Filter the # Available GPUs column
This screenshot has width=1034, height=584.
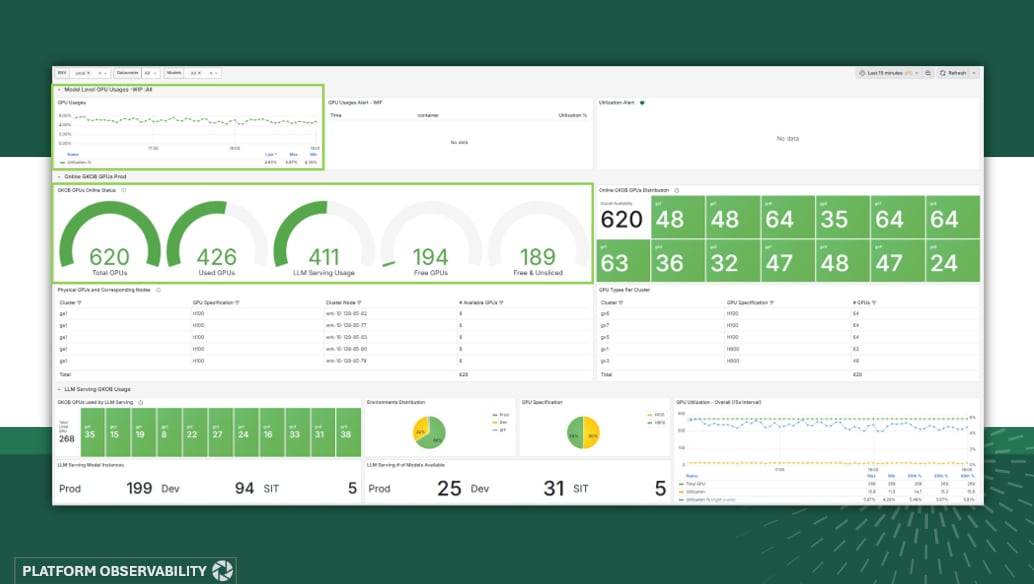[502, 303]
